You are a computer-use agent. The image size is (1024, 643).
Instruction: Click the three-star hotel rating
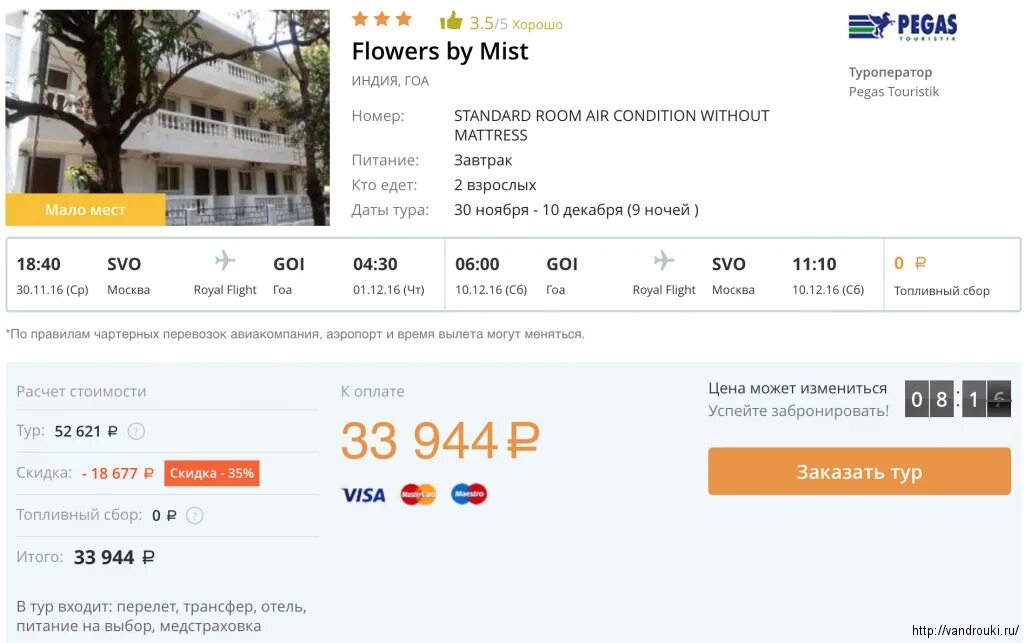point(381,19)
